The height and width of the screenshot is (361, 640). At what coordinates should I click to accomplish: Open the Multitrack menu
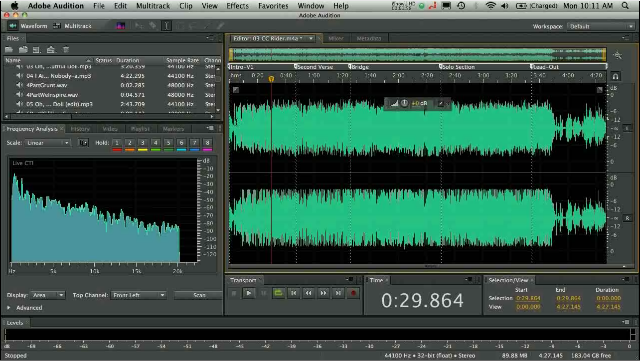coord(153,6)
